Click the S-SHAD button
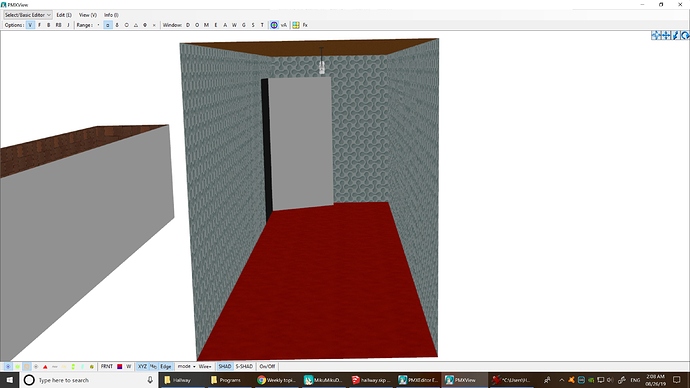The height and width of the screenshot is (388, 690). (x=244, y=366)
